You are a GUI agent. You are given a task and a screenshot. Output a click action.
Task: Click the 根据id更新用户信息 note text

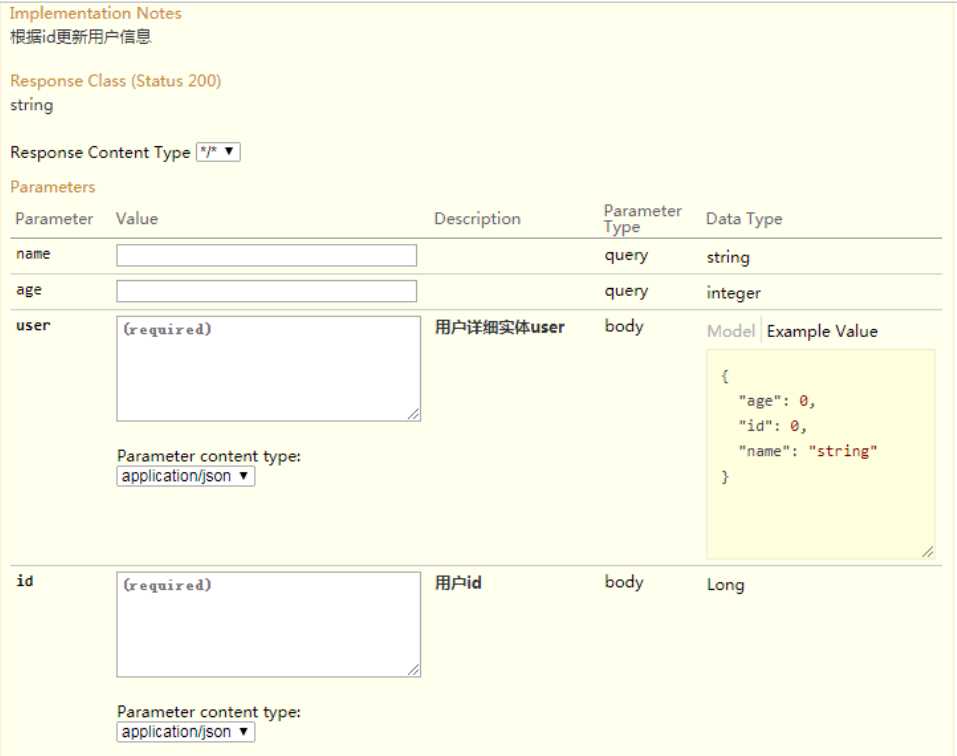[x=81, y=37]
